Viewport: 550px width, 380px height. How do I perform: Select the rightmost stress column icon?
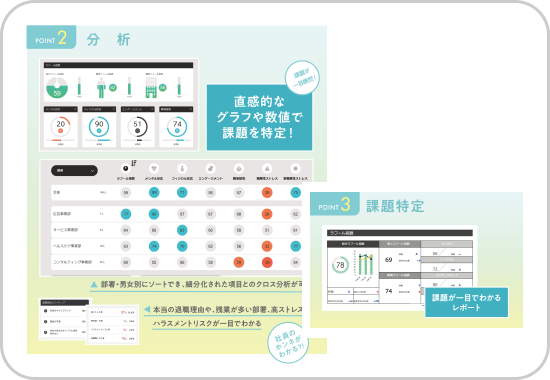[x=295, y=168]
